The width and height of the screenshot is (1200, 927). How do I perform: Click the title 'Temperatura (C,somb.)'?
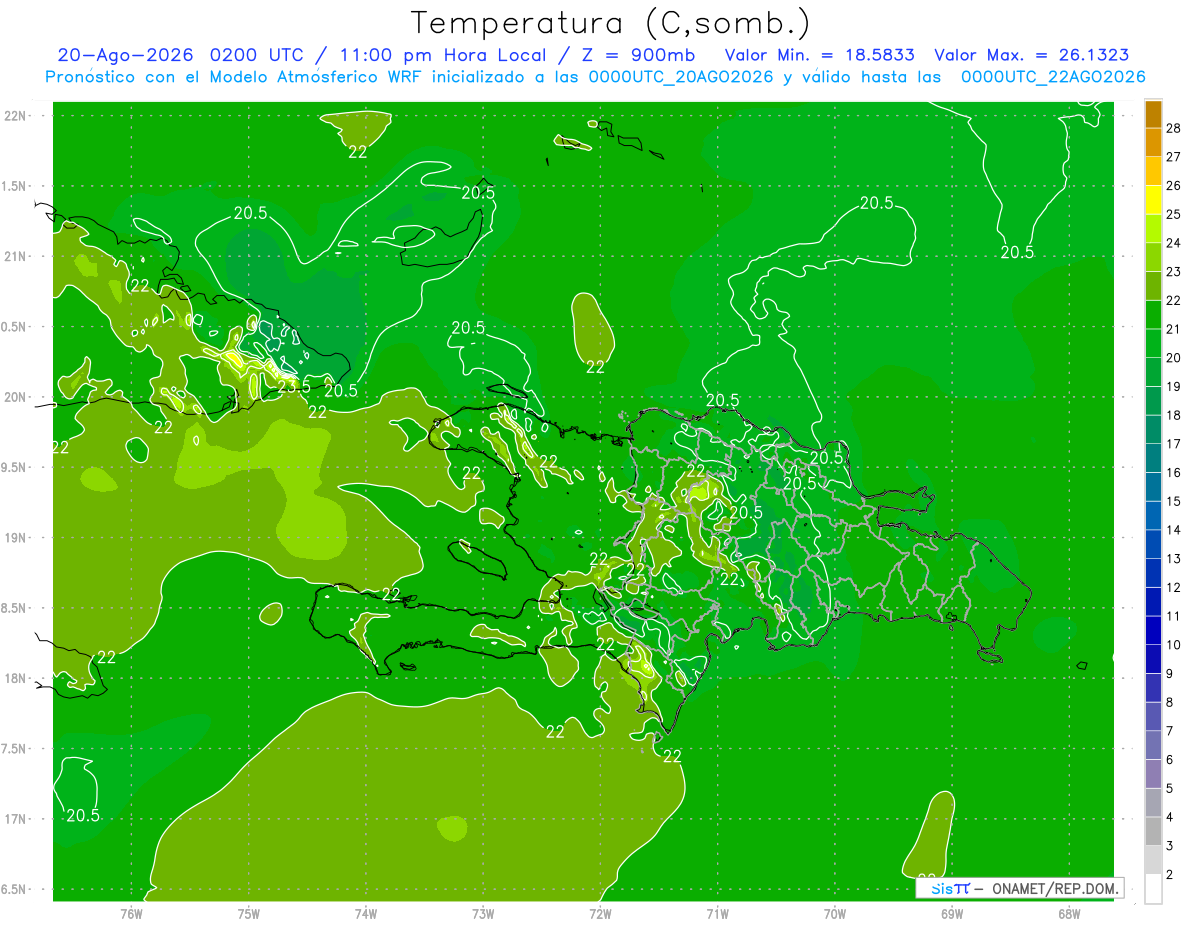tap(610, 23)
